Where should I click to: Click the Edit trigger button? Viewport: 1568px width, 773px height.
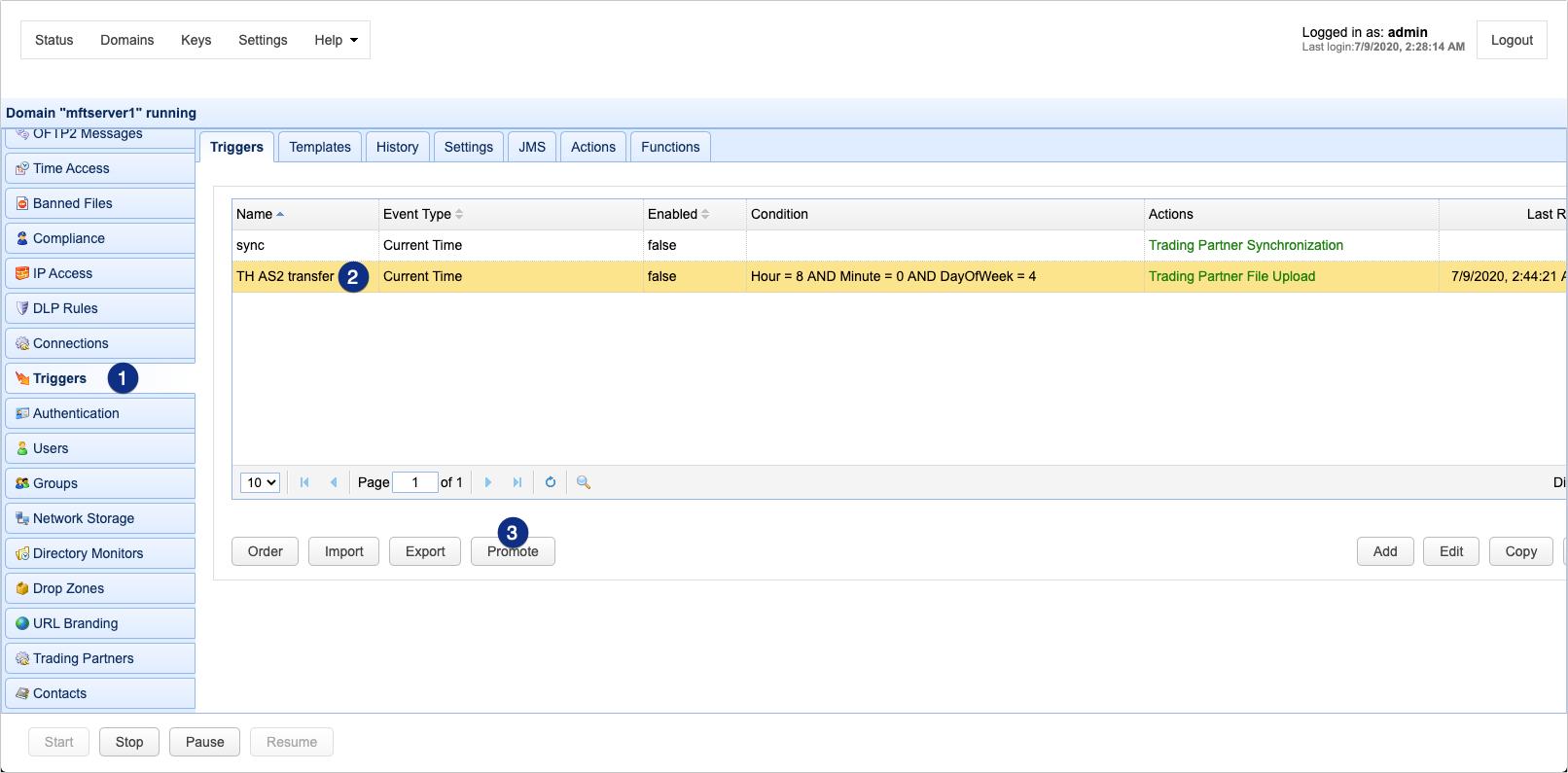[1451, 551]
